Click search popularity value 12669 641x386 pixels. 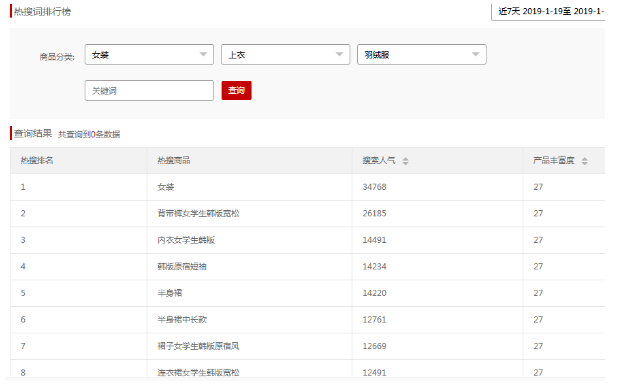(374, 346)
